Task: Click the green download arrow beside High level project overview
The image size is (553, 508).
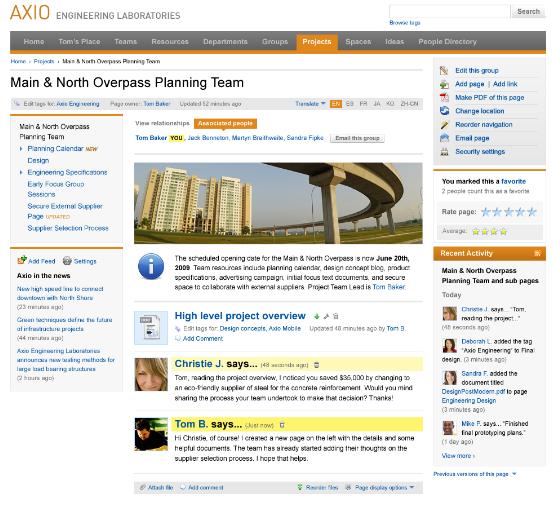Action: (316, 316)
